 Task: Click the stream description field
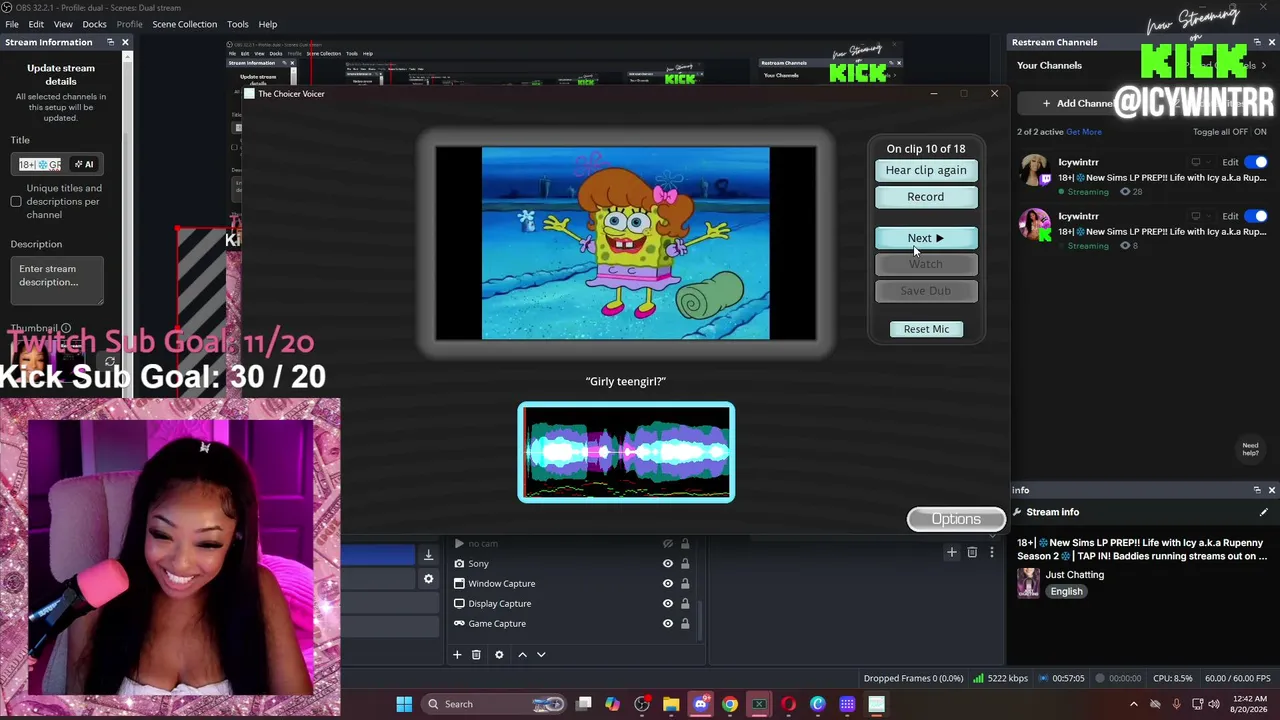click(59, 281)
